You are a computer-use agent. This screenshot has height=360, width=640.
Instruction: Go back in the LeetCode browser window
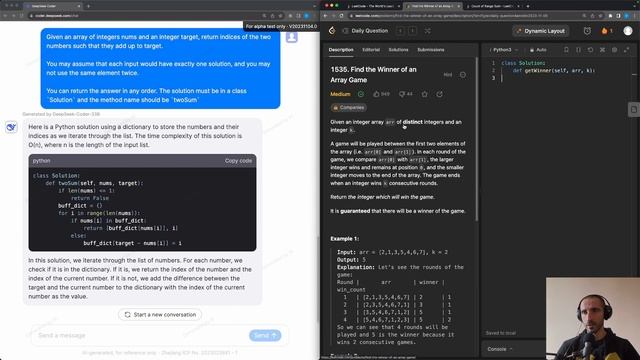(x=325, y=16)
